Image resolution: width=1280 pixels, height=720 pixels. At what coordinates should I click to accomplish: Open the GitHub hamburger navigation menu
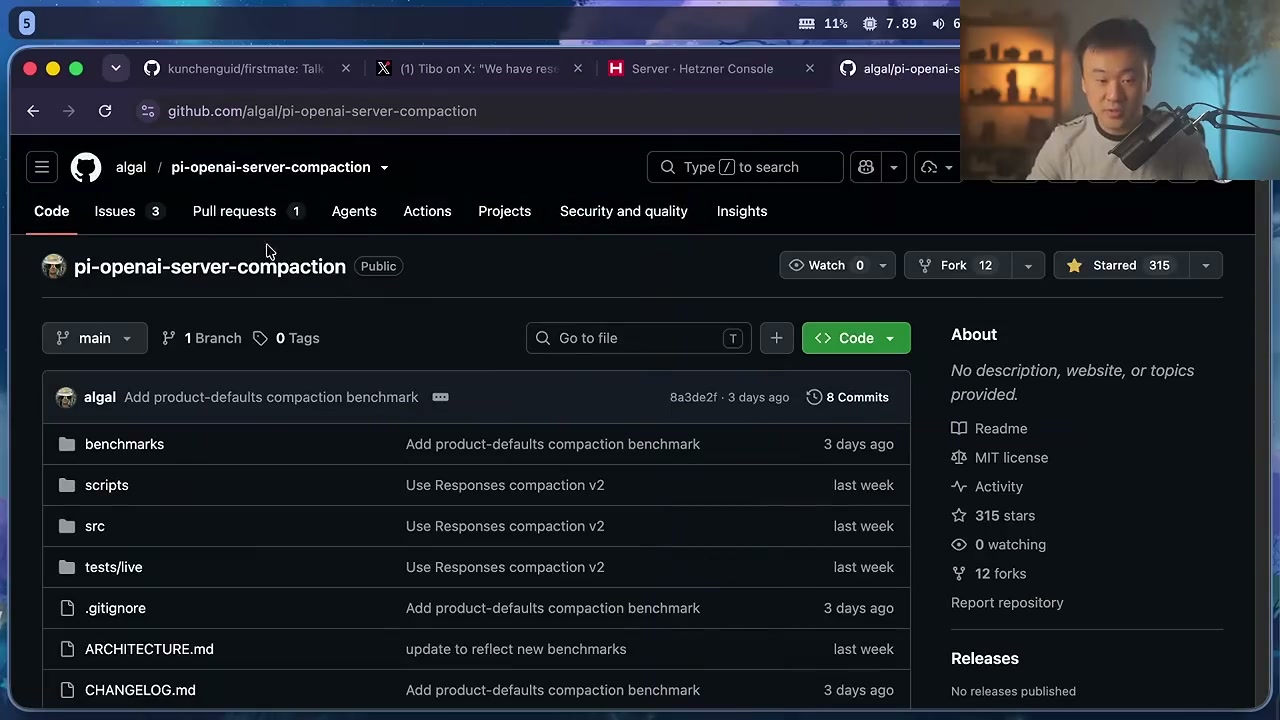(42, 167)
